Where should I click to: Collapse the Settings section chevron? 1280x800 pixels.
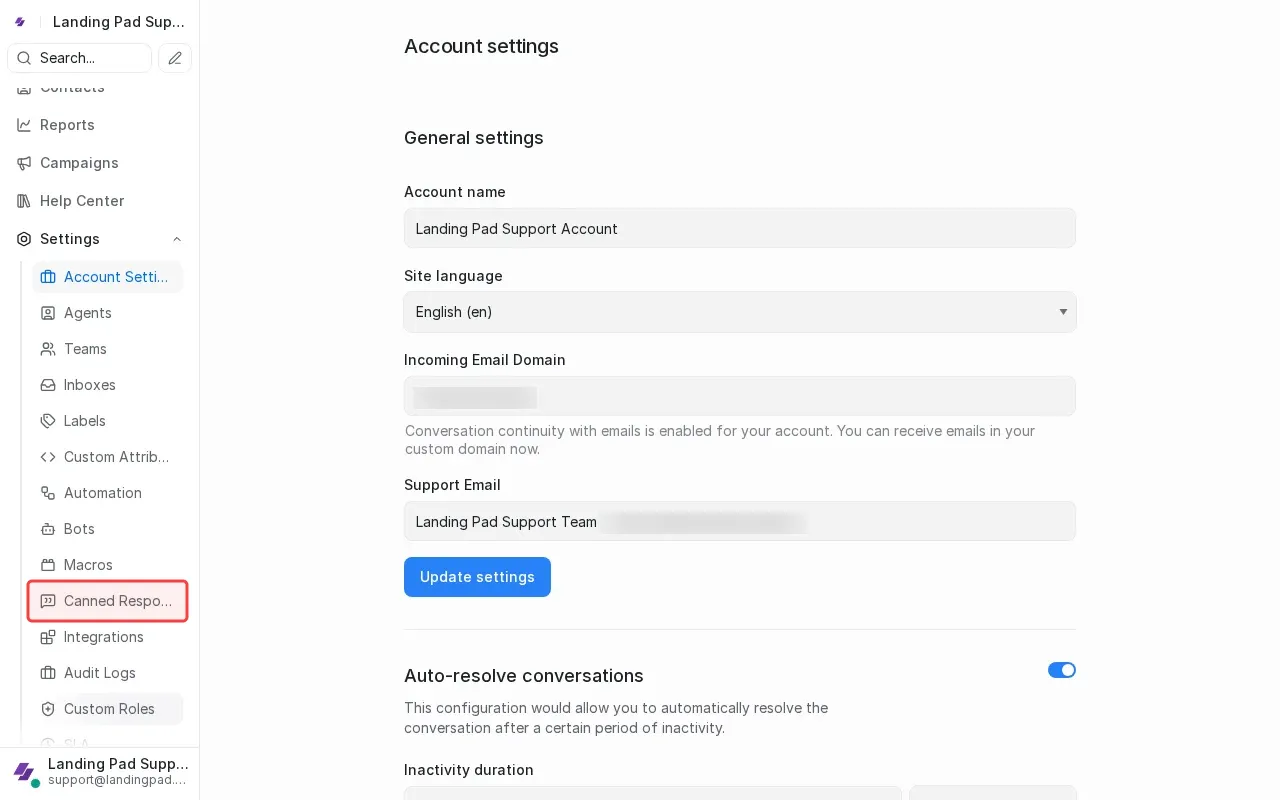point(177,239)
